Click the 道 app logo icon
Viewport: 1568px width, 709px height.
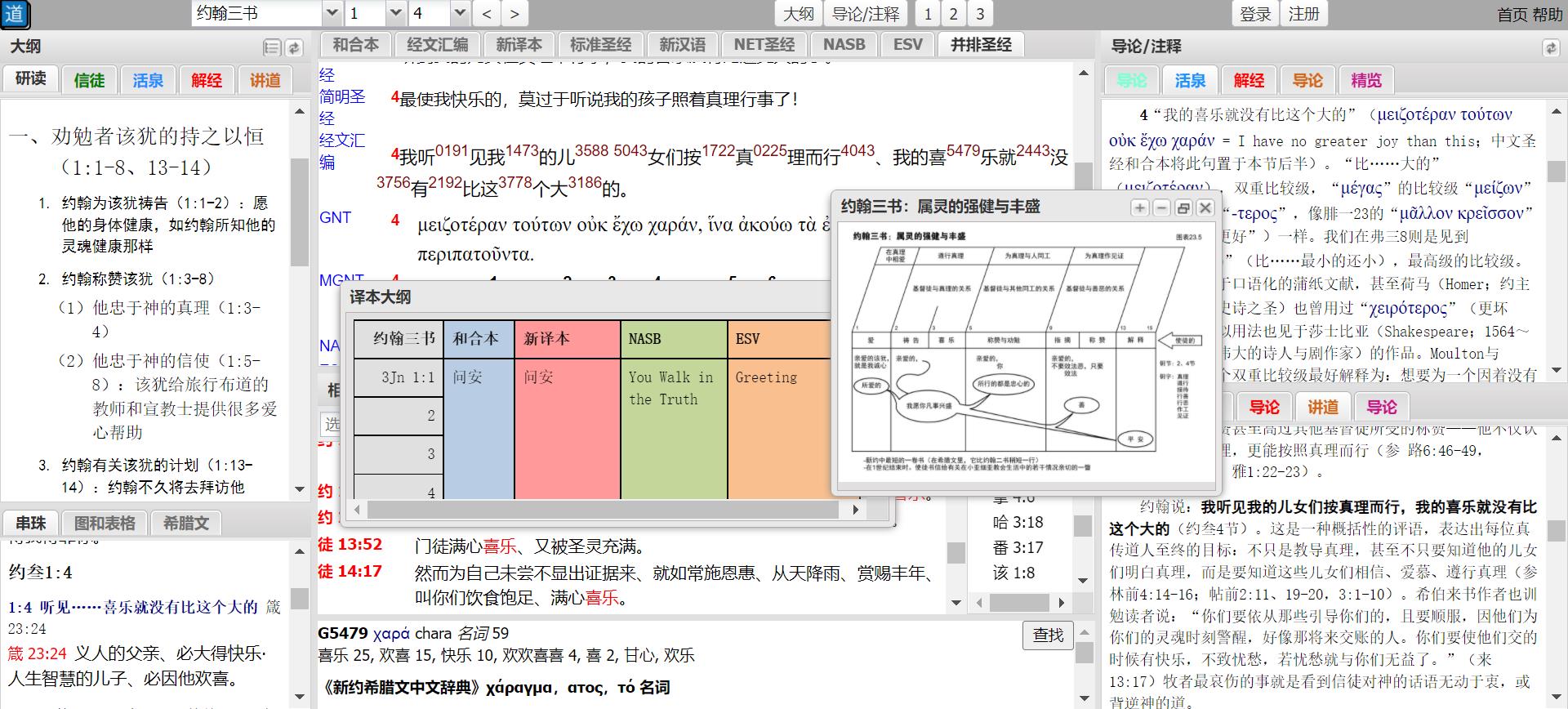tap(15, 14)
